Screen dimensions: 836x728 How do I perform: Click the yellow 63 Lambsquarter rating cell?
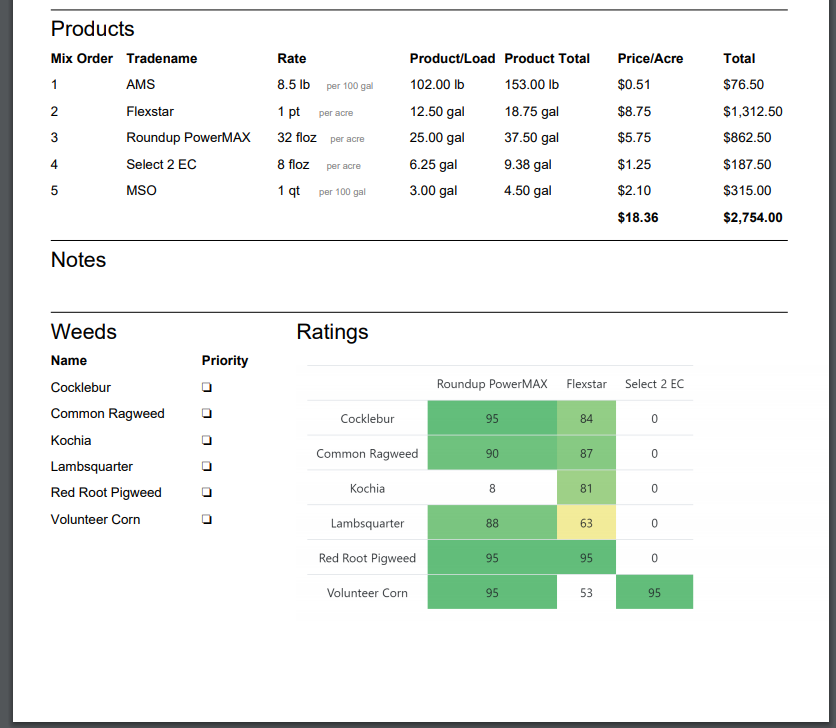pos(586,522)
